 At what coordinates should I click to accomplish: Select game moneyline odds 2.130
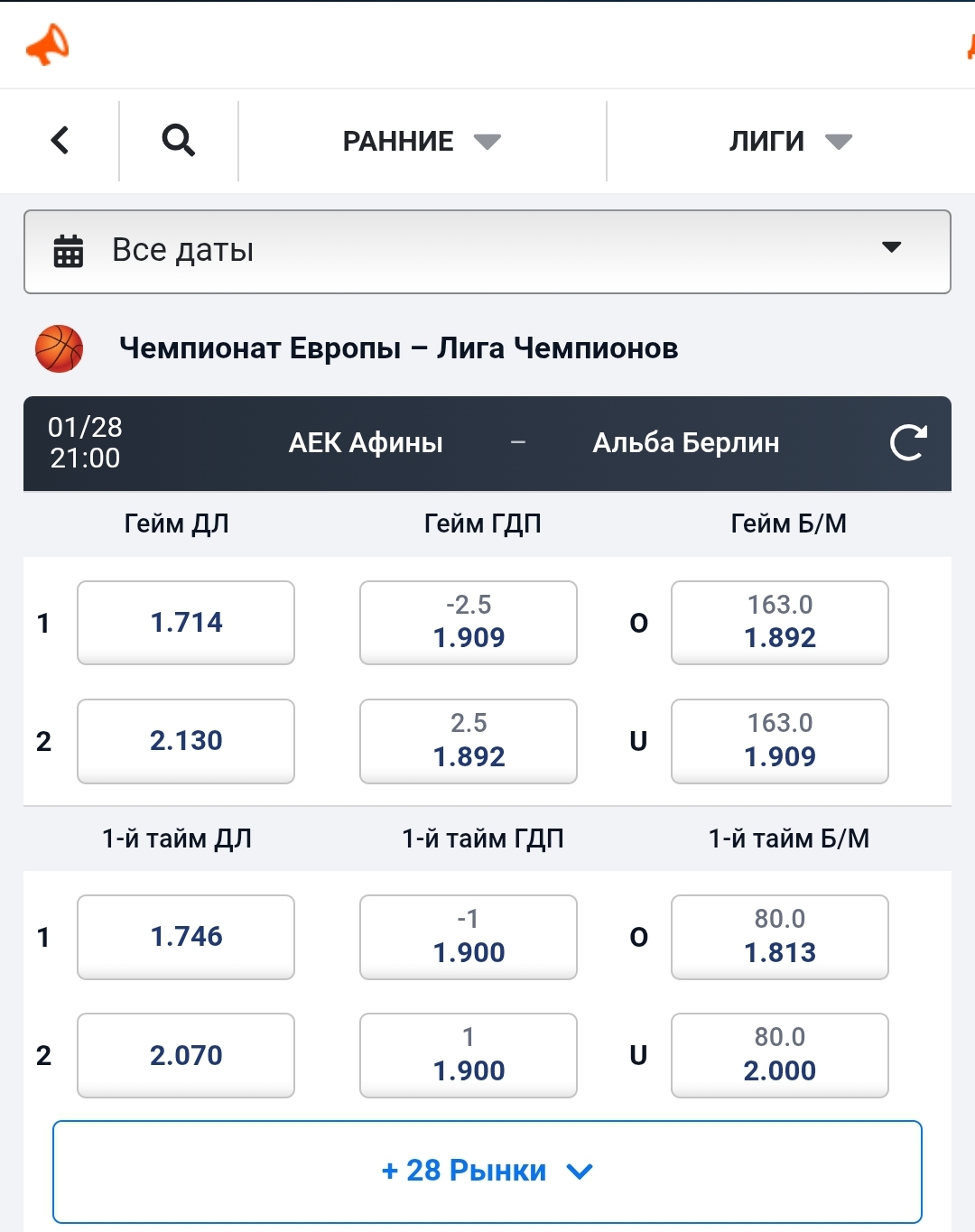(x=186, y=741)
